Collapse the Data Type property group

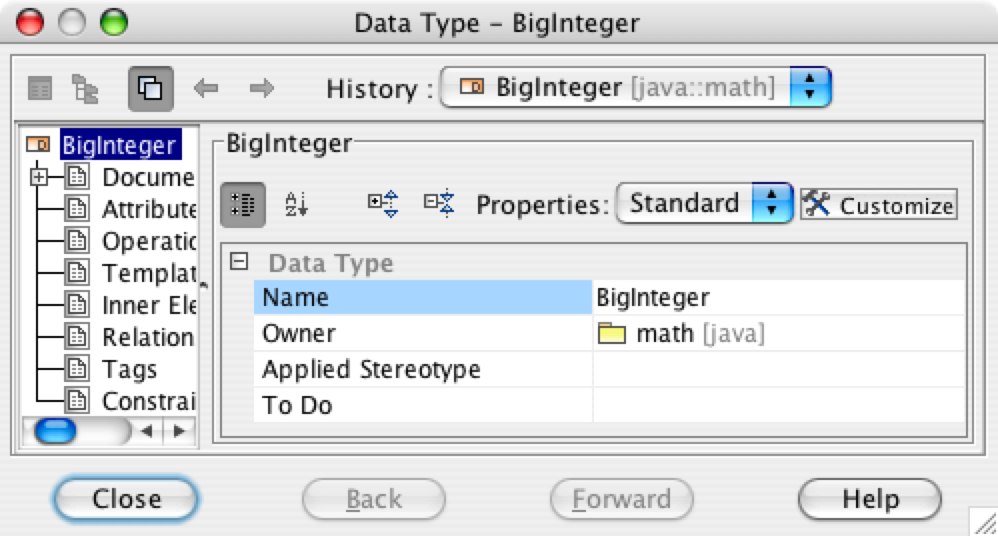tap(239, 262)
